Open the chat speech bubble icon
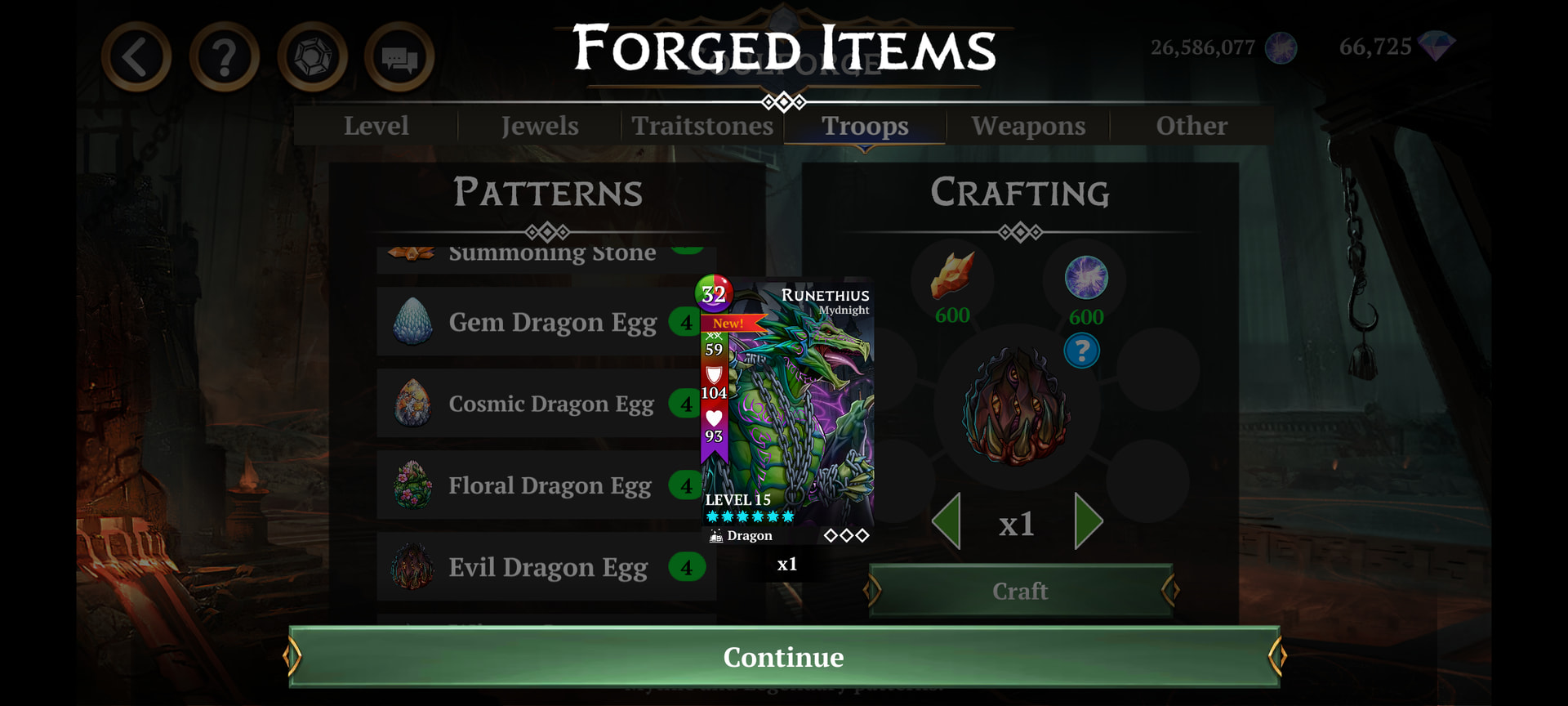 tap(399, 56)
